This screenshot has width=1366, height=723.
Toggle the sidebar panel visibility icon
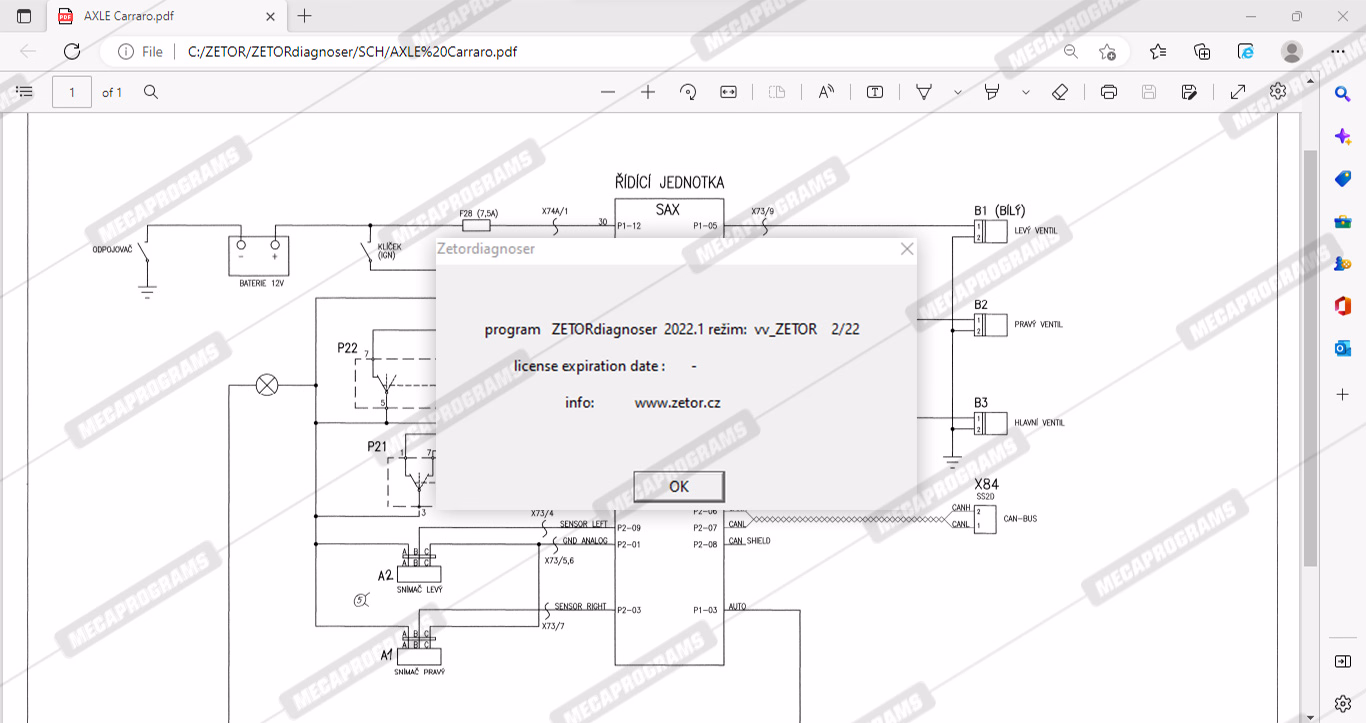click(1343, 662)
